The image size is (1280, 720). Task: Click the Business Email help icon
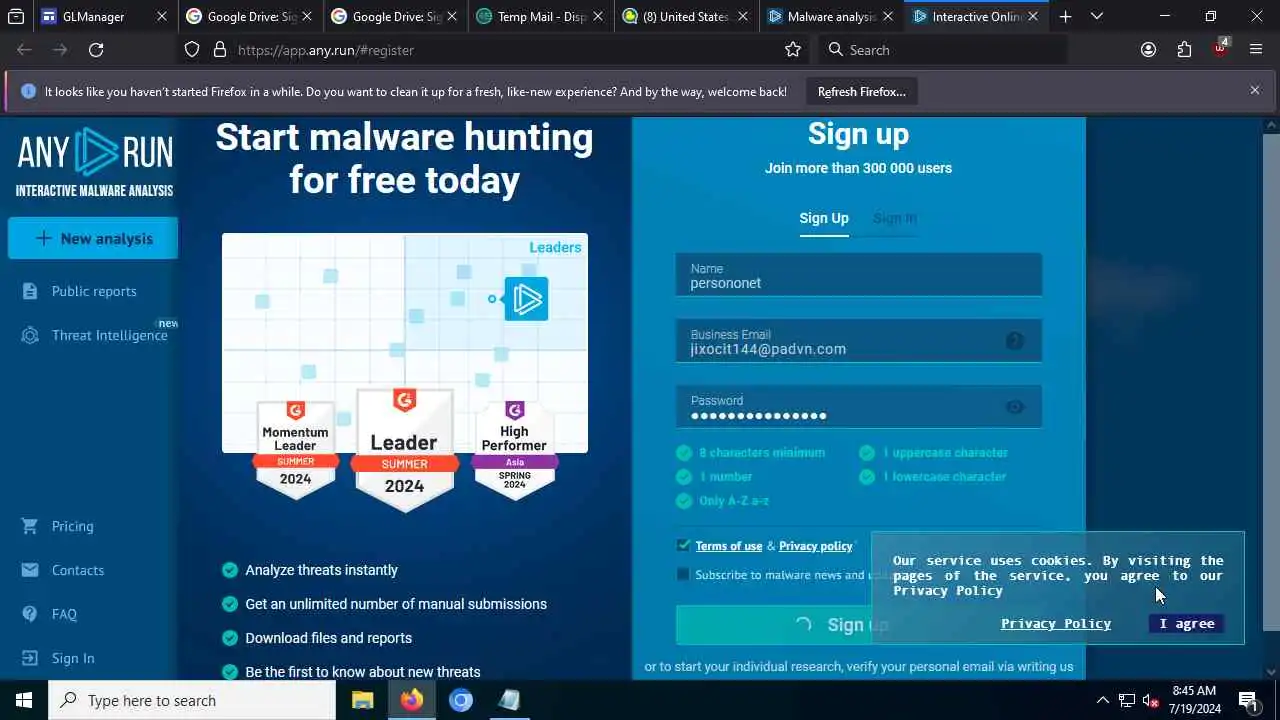[x=1014, y=341]
